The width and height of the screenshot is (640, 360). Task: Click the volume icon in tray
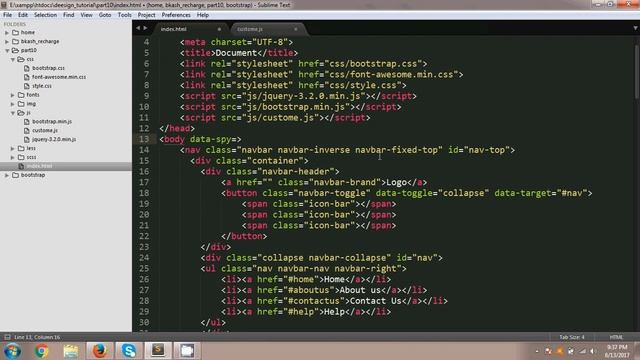point(593,351)
